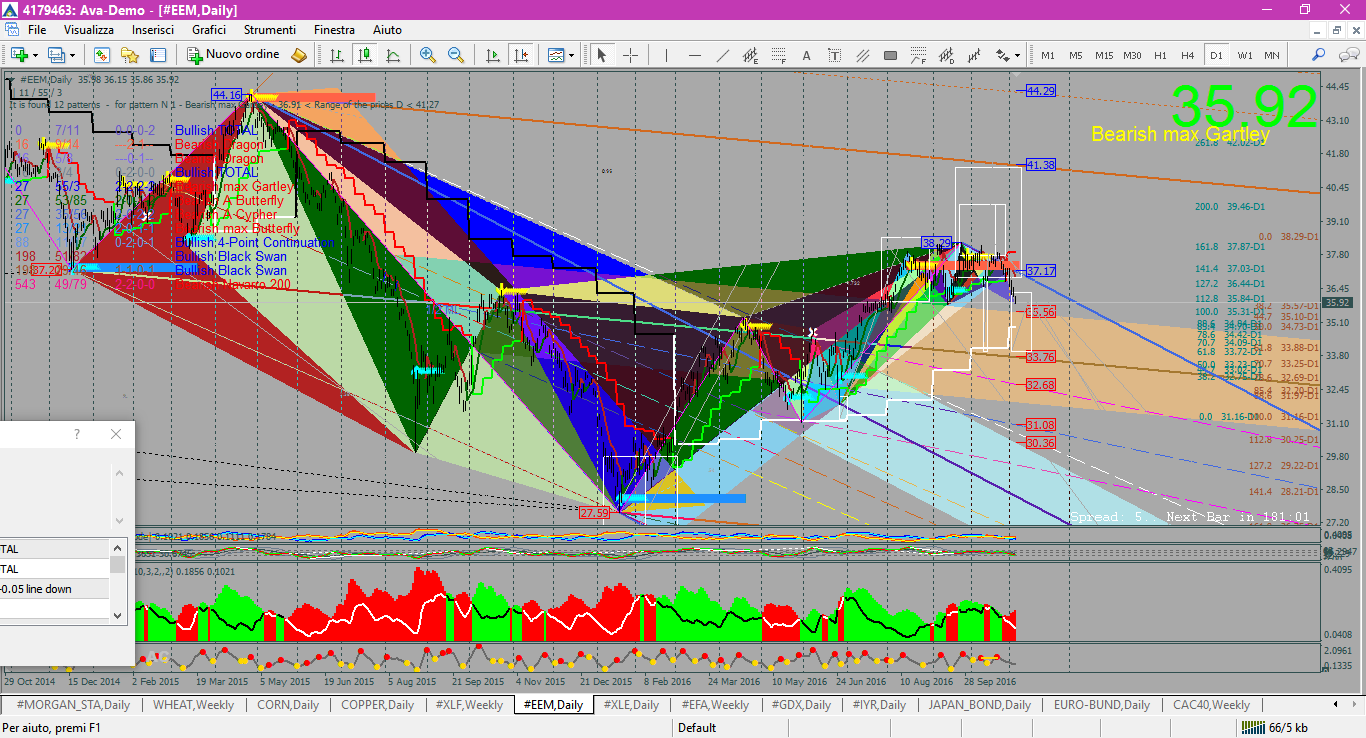Expand the arrows tool dropdown
1366x738 pixels.
1018,55
